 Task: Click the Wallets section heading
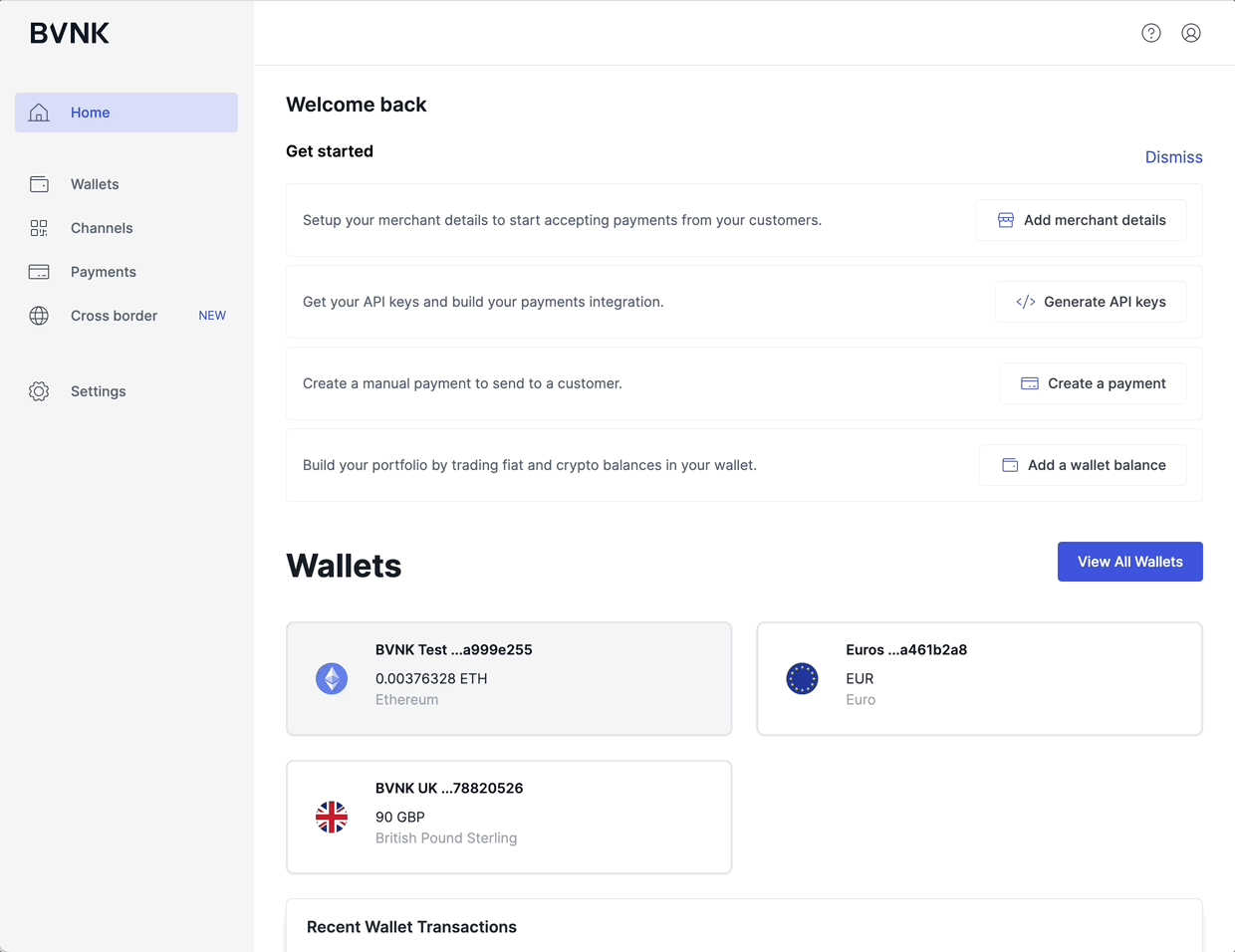tap(344, 566)
